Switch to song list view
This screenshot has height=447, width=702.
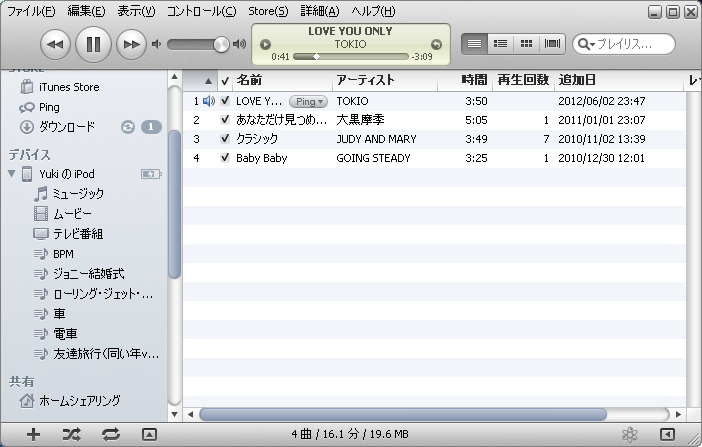pos(474,44)
